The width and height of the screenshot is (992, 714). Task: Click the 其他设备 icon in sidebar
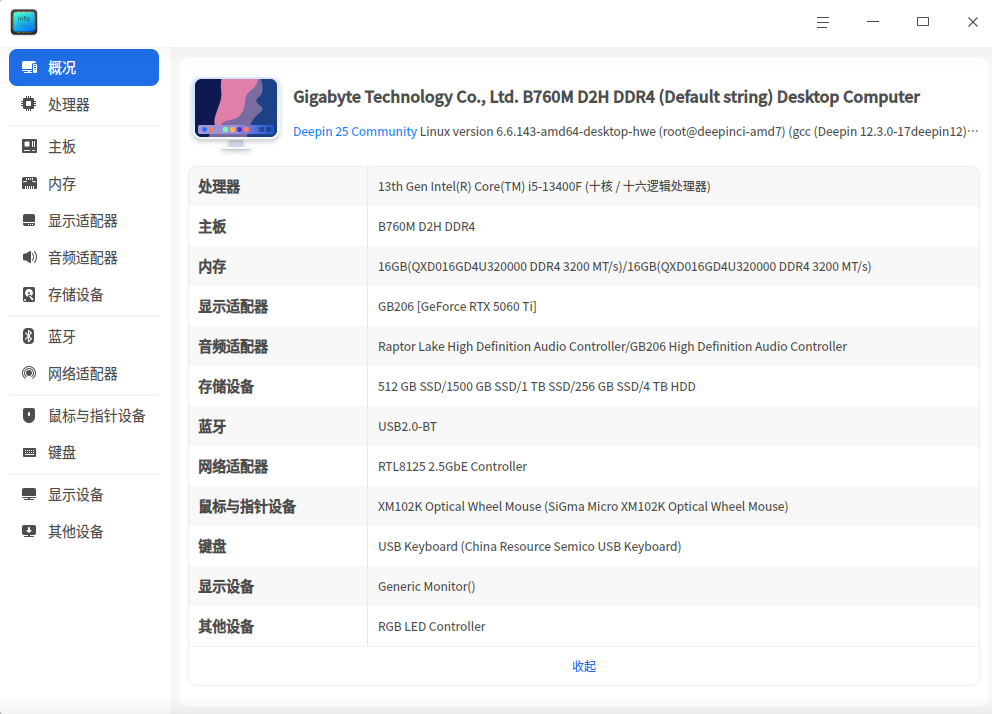coord(29,531)
